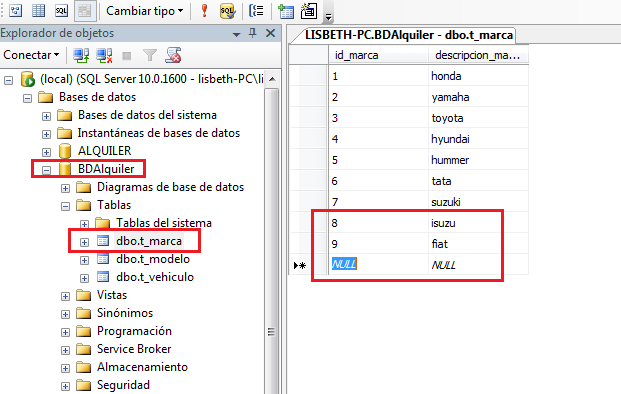Click the Add Group By icon
Screen dimensions: 621x394
pyautogui.click(x=256, y=11)
